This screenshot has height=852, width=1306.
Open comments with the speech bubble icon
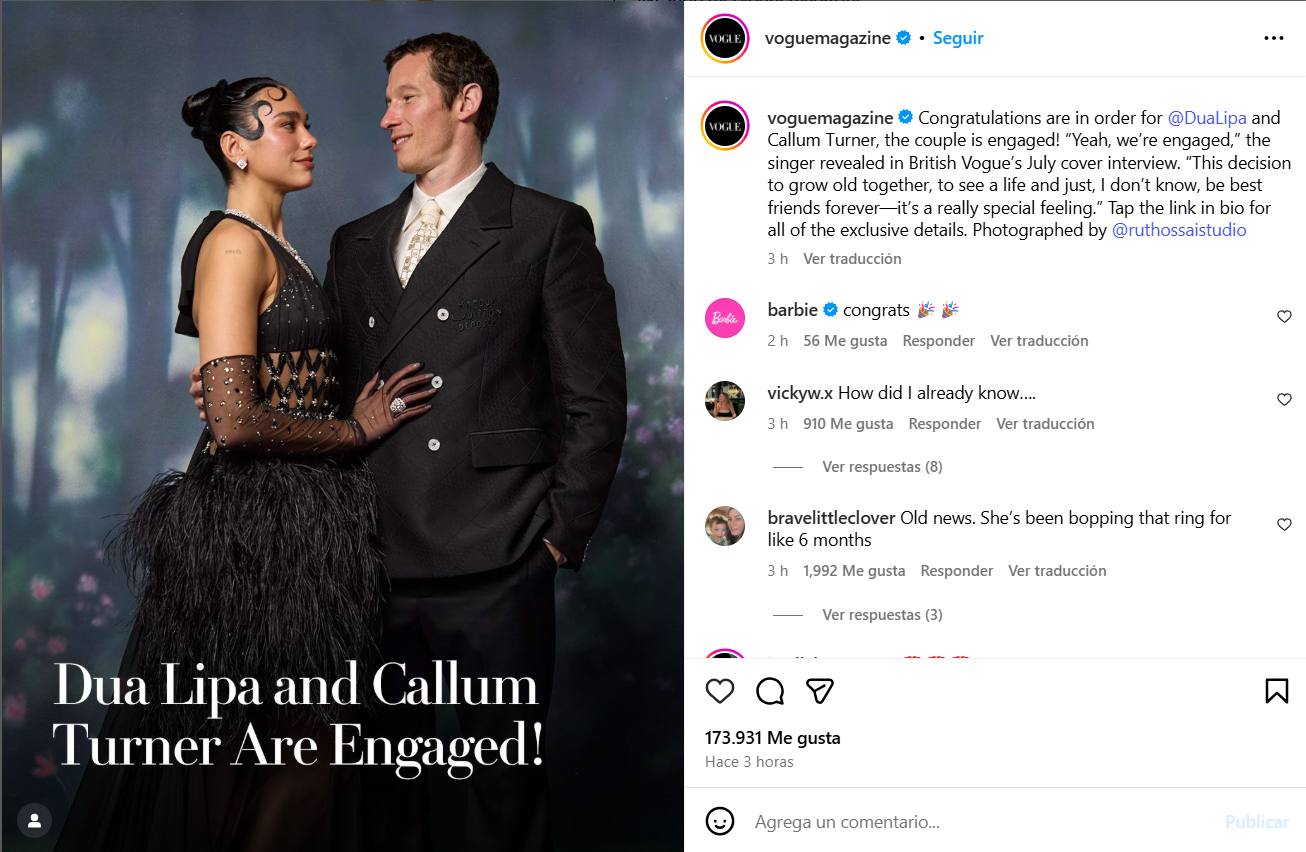(770, 691)
